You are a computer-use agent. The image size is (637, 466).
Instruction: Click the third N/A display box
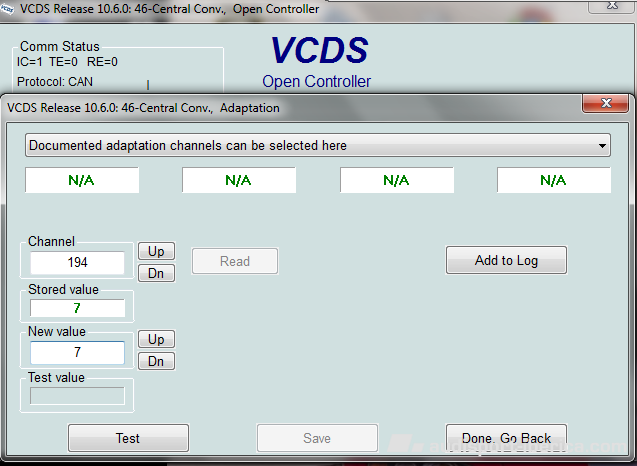click(x=396, y=180)
